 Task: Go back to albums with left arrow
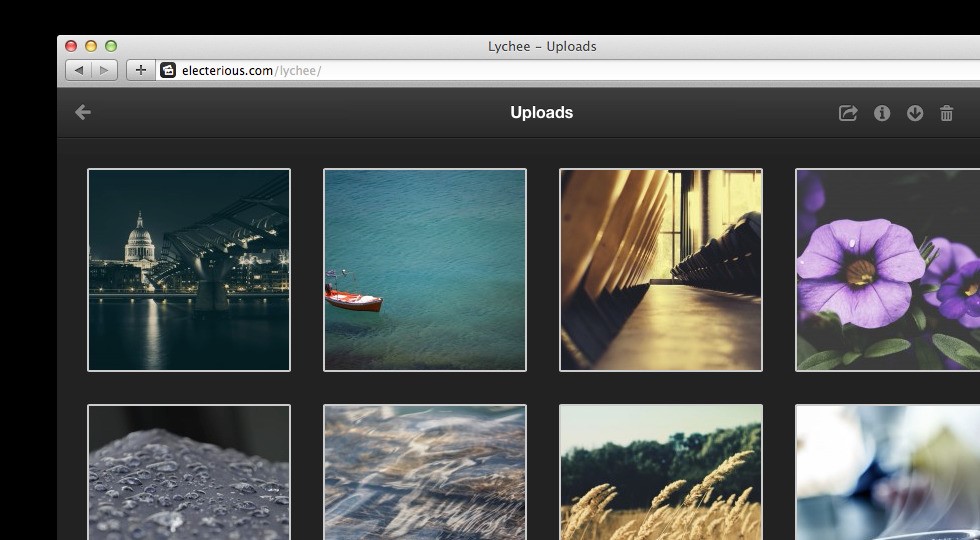[83, 112]
